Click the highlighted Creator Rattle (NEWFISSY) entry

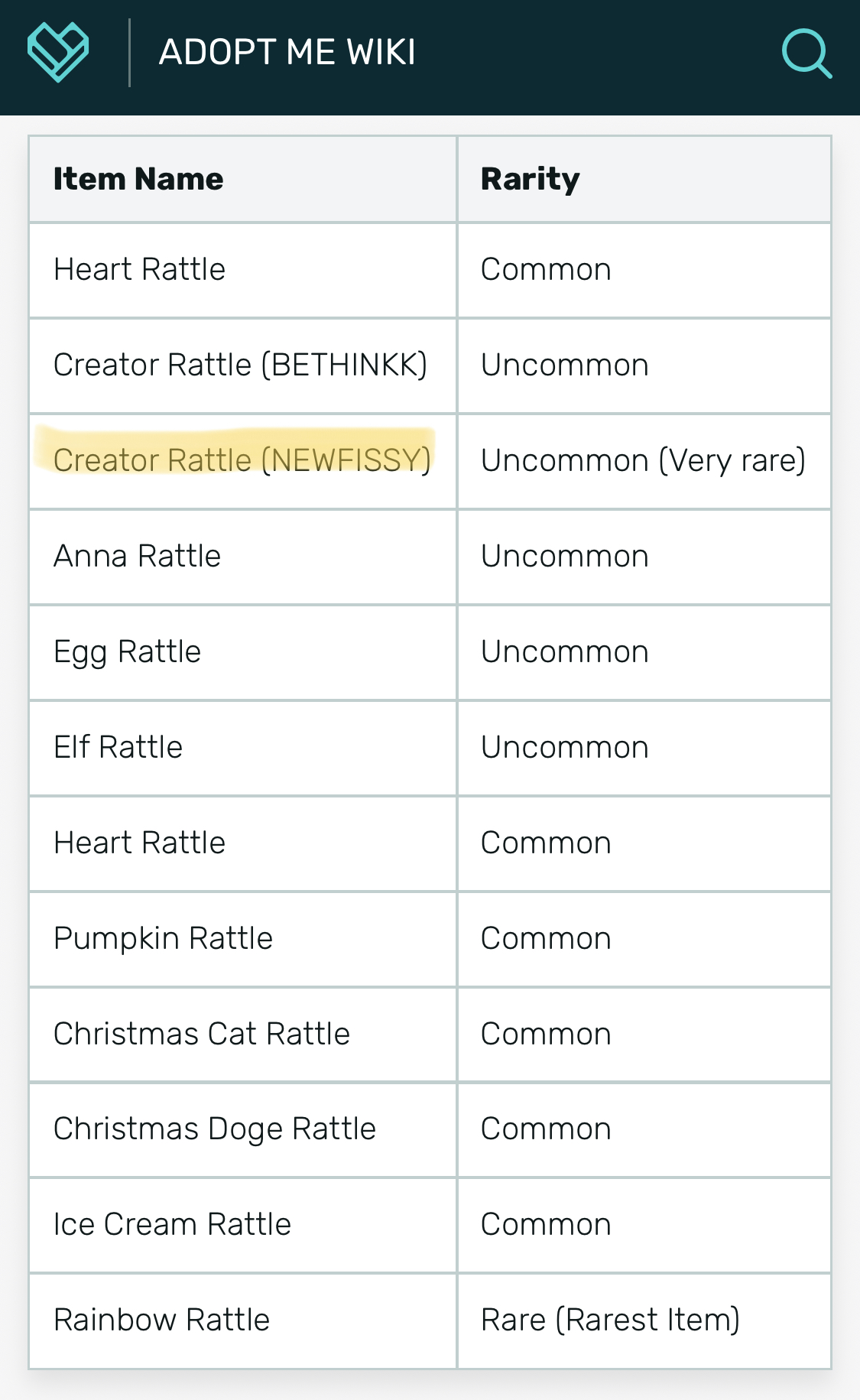tap(242, 460)
